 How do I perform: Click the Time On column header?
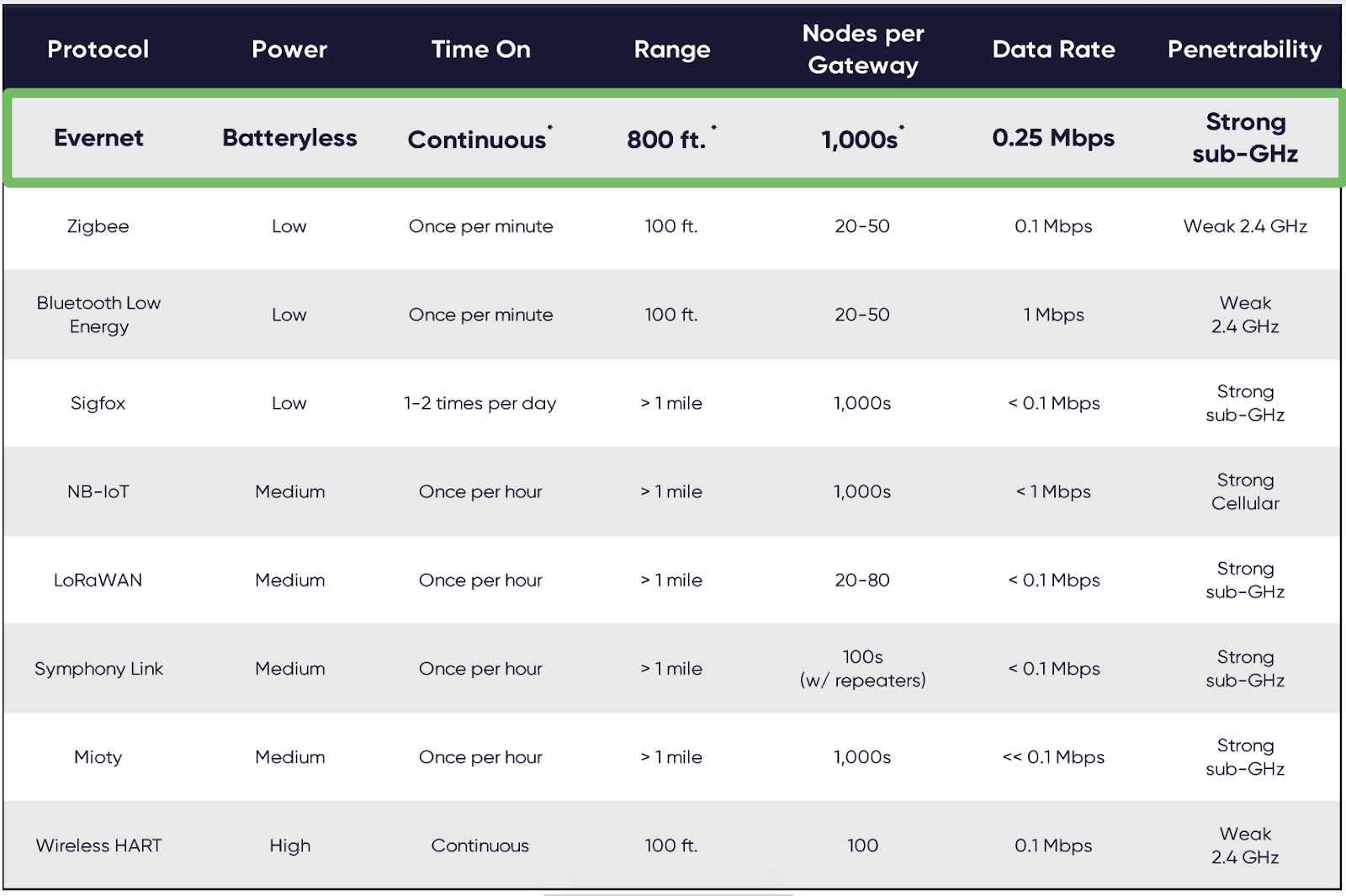click(x=480, y=50)
